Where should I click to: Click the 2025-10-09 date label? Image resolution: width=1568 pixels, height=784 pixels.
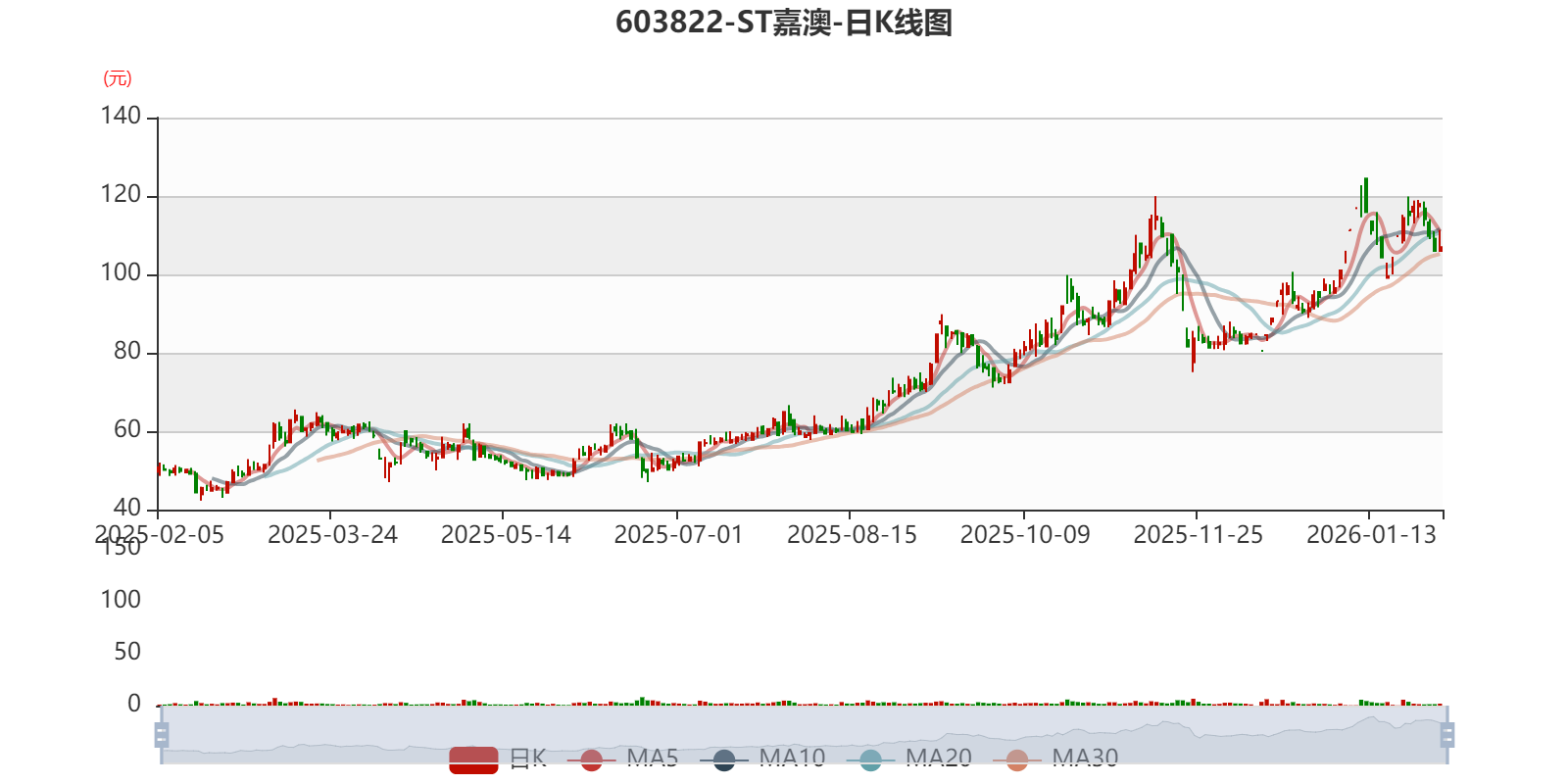1025,535
